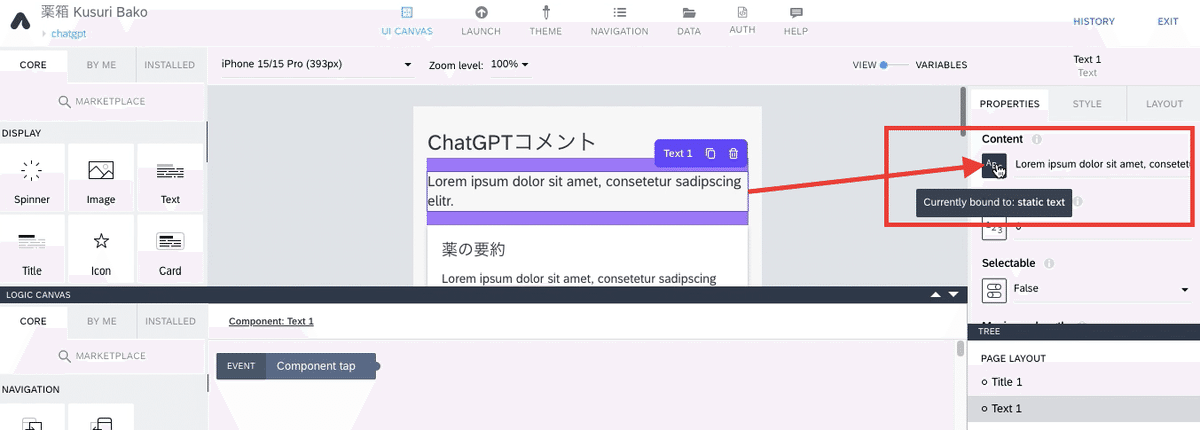Click the Display category header
This screenshot has width=1200, height=430.
click(x=20, y=133)
